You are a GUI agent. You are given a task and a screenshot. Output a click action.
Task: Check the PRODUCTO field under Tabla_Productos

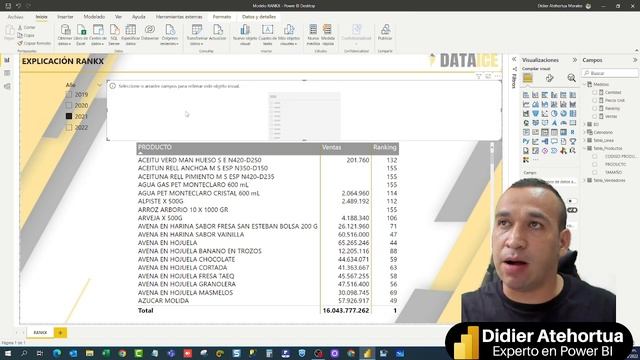tap(595, 164)
